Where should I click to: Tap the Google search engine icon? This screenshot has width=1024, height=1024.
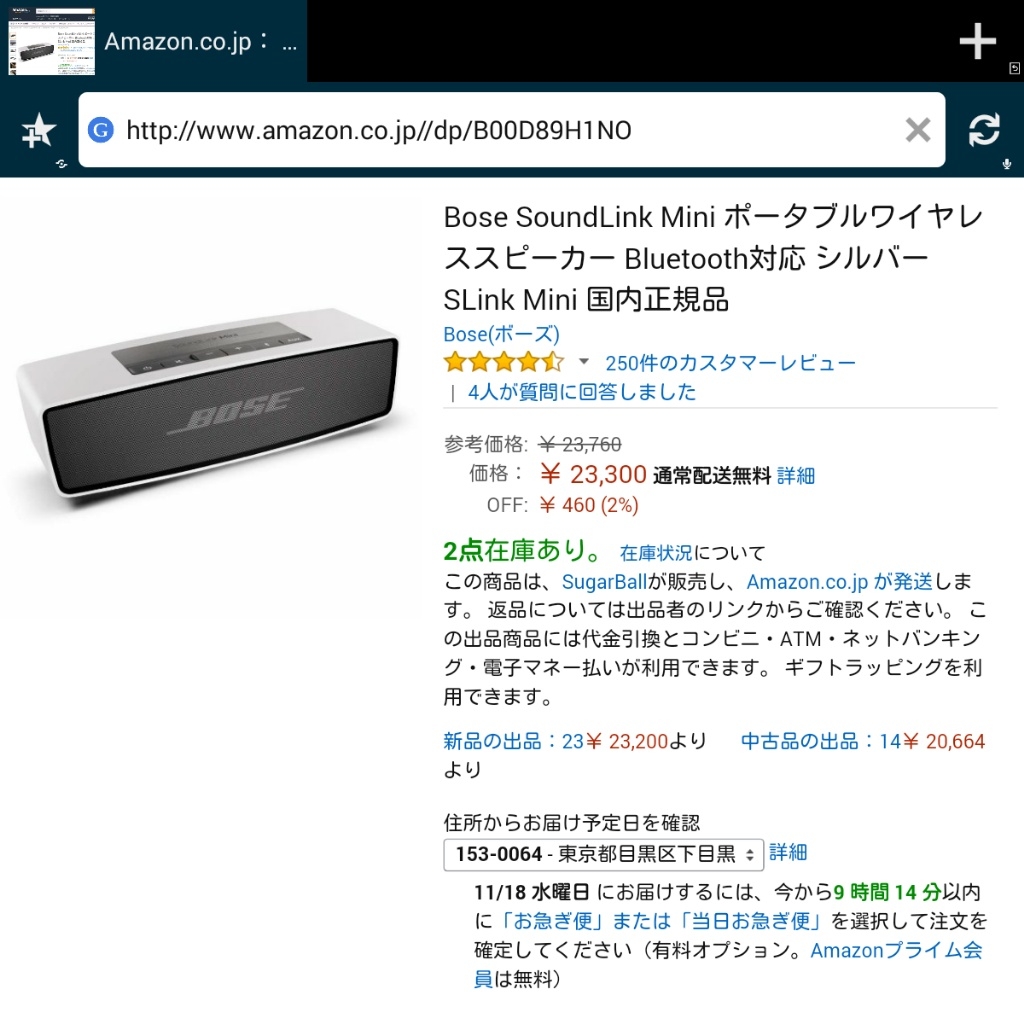[x=101, y=130]
